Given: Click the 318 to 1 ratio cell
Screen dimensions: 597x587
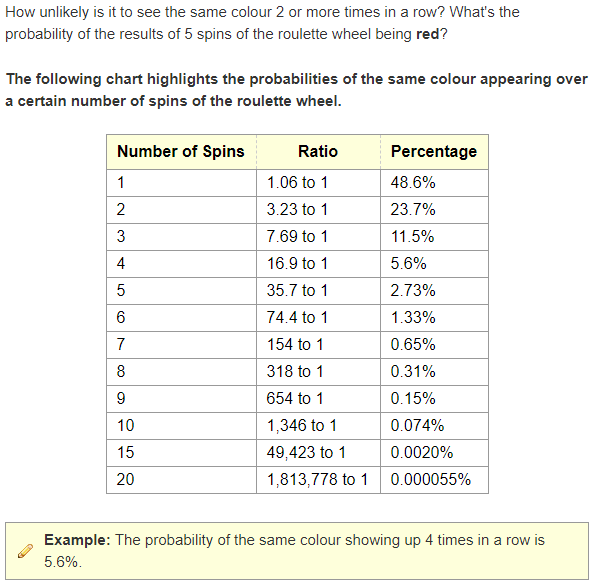Looking at the screenshot, I should tap(318, 372).
